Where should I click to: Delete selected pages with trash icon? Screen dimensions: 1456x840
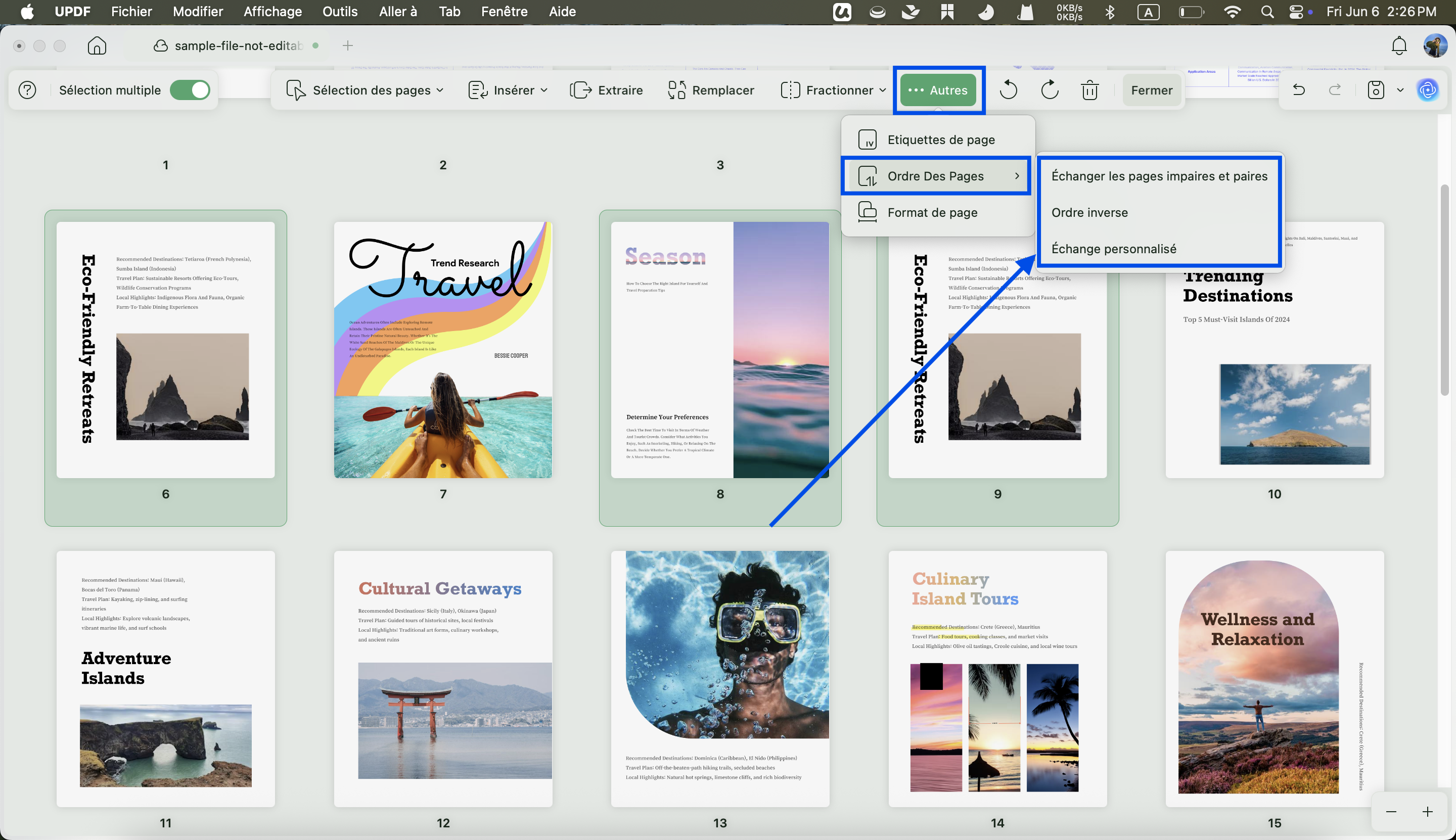point(1089,90)
